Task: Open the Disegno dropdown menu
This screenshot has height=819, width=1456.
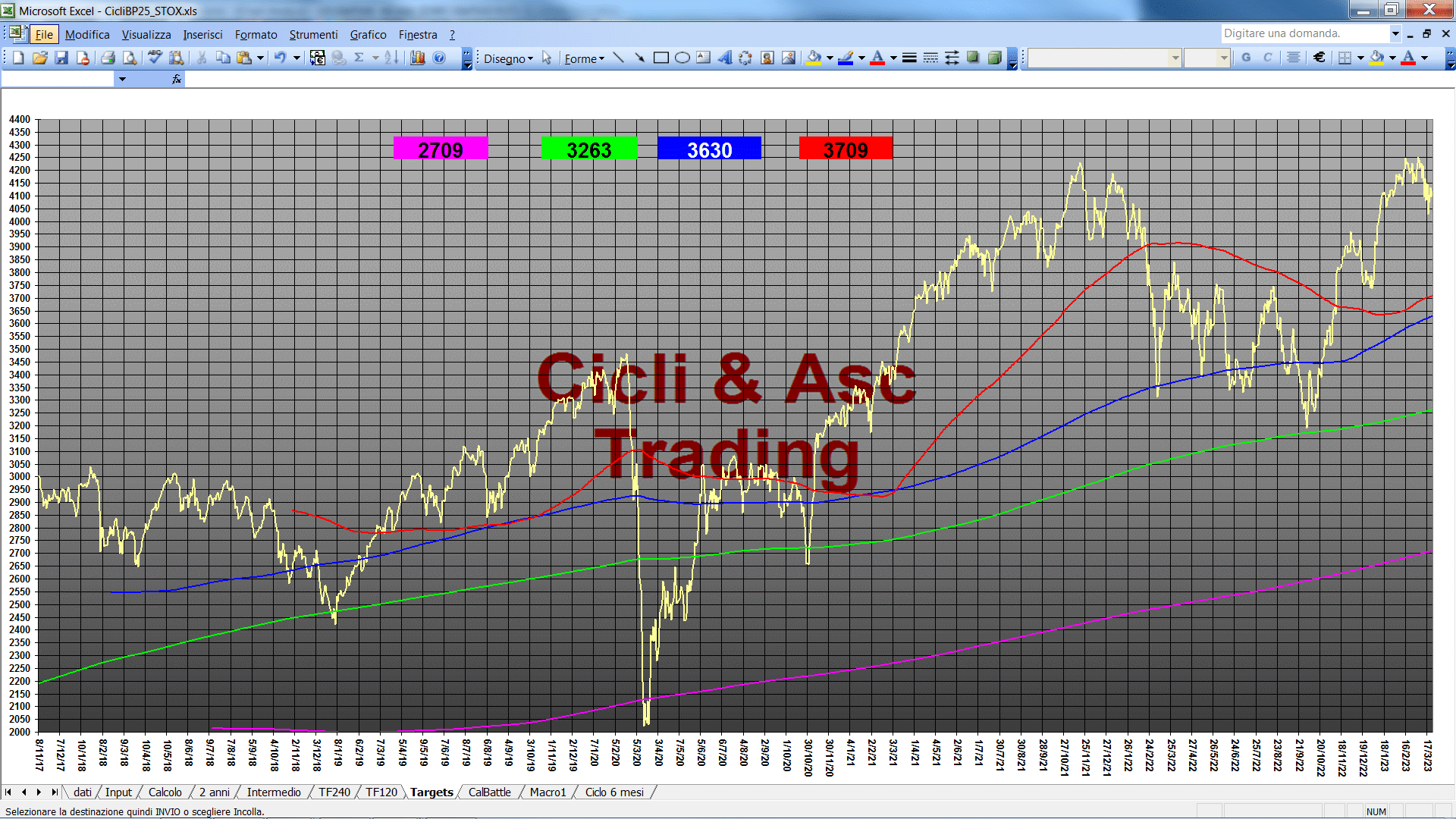Action: pos(508,58)
